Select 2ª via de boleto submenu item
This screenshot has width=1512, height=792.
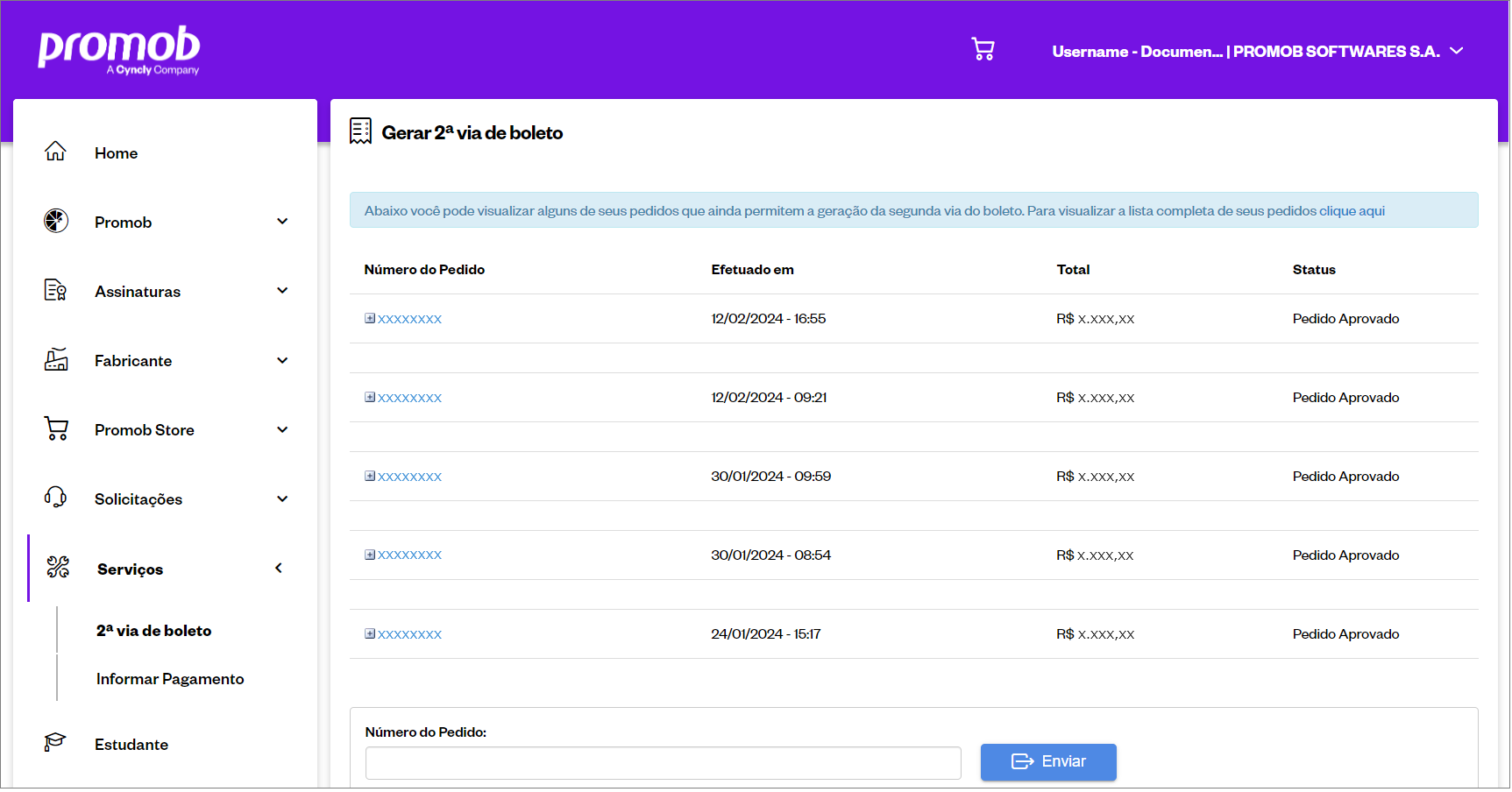click(154, 631)
